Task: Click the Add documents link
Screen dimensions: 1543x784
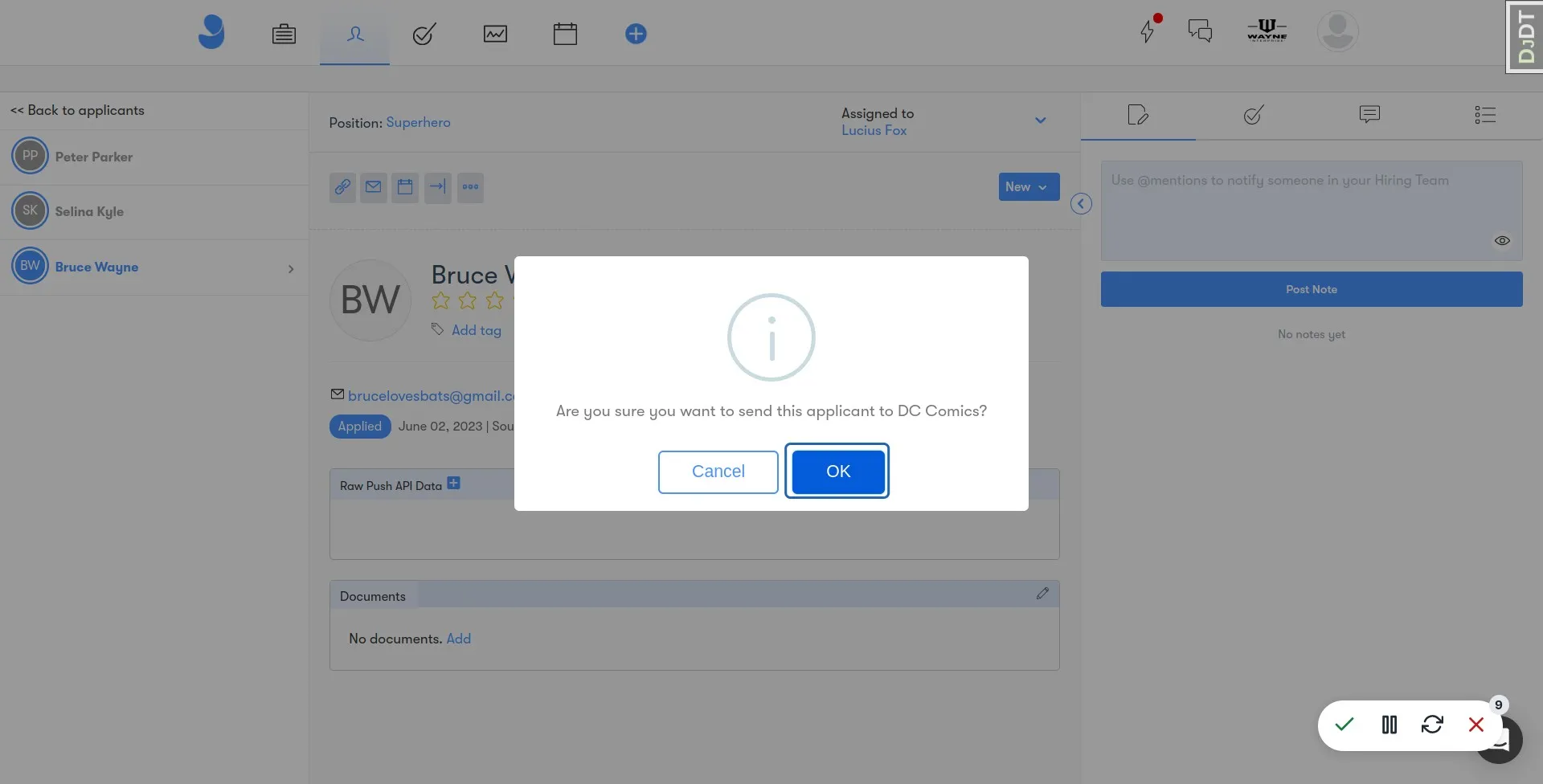Action: click(x=459, y=639)
